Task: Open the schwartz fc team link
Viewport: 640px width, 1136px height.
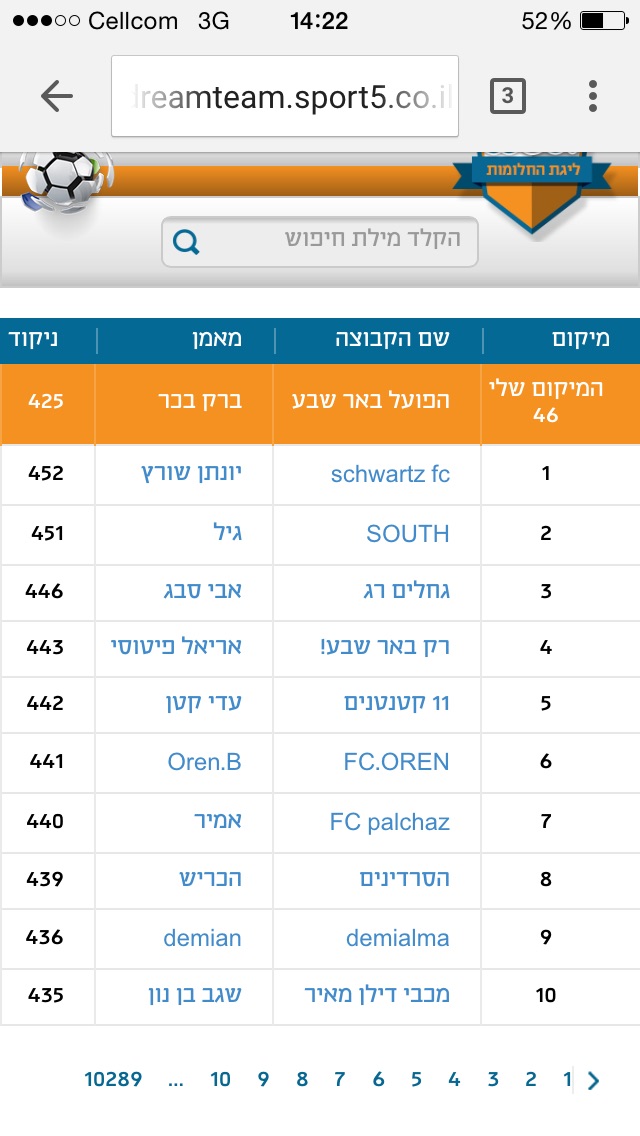Action: click(x=390, y=474)
